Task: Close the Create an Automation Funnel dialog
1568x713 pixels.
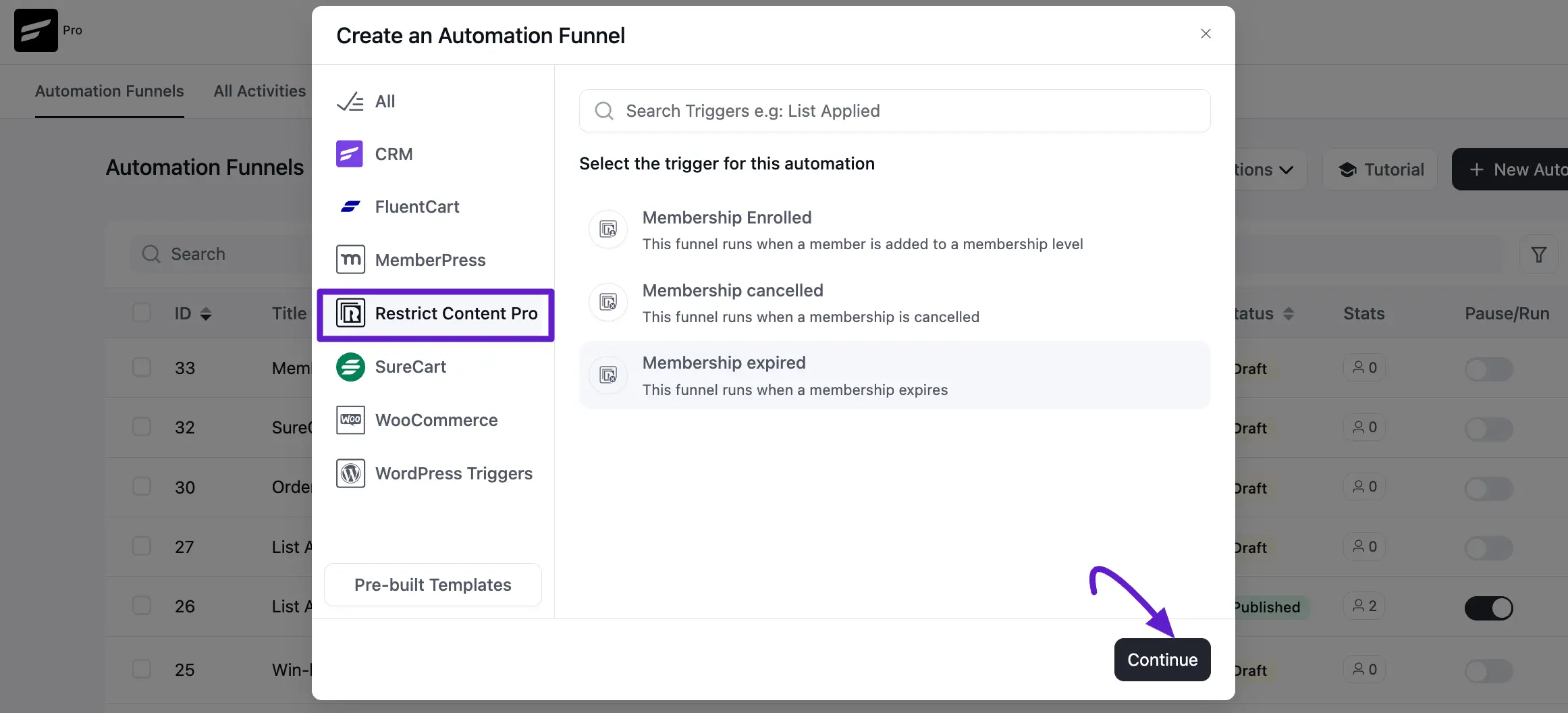Action: click(1206, 34)
